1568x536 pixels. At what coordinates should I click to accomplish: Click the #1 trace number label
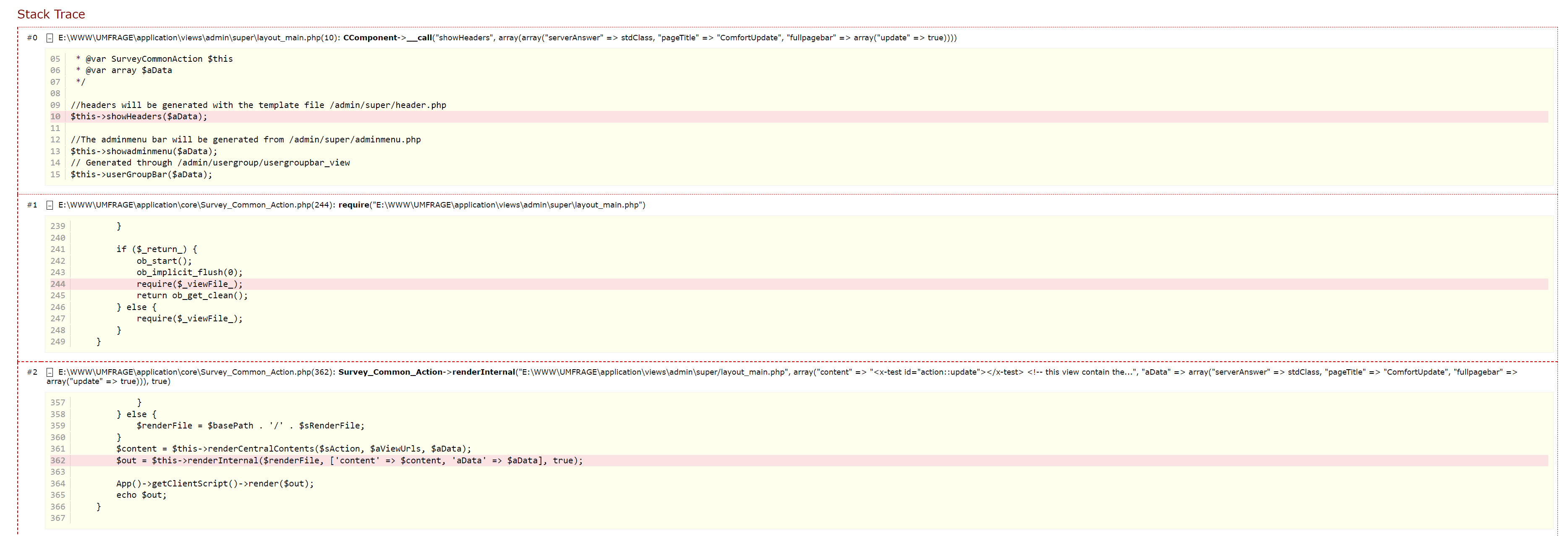[31, 205]
